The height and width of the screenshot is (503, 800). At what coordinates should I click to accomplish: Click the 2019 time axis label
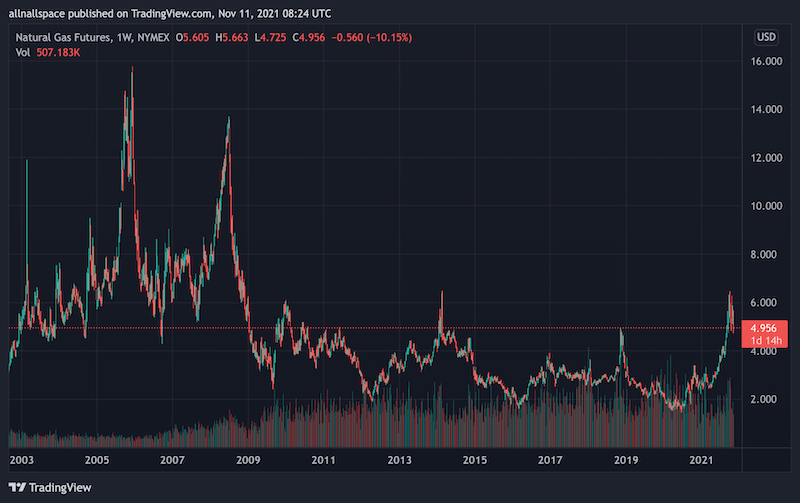(626, 460)
